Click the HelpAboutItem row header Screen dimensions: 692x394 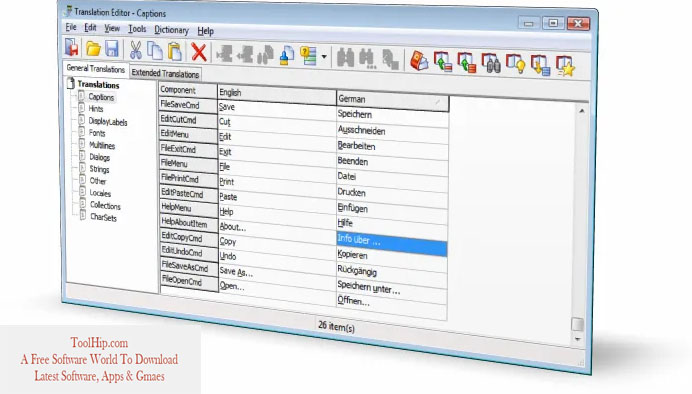pos(189,223)
